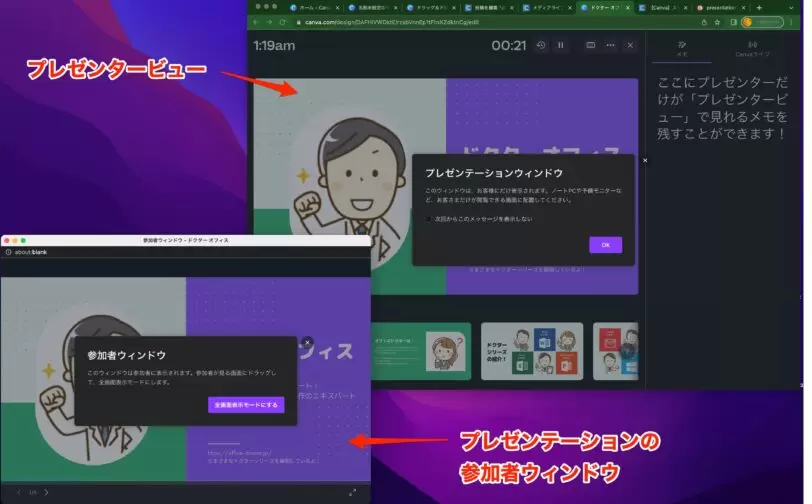Expand the Chrome tab search chevron
The image size is (812, 504).
[791, 8]
